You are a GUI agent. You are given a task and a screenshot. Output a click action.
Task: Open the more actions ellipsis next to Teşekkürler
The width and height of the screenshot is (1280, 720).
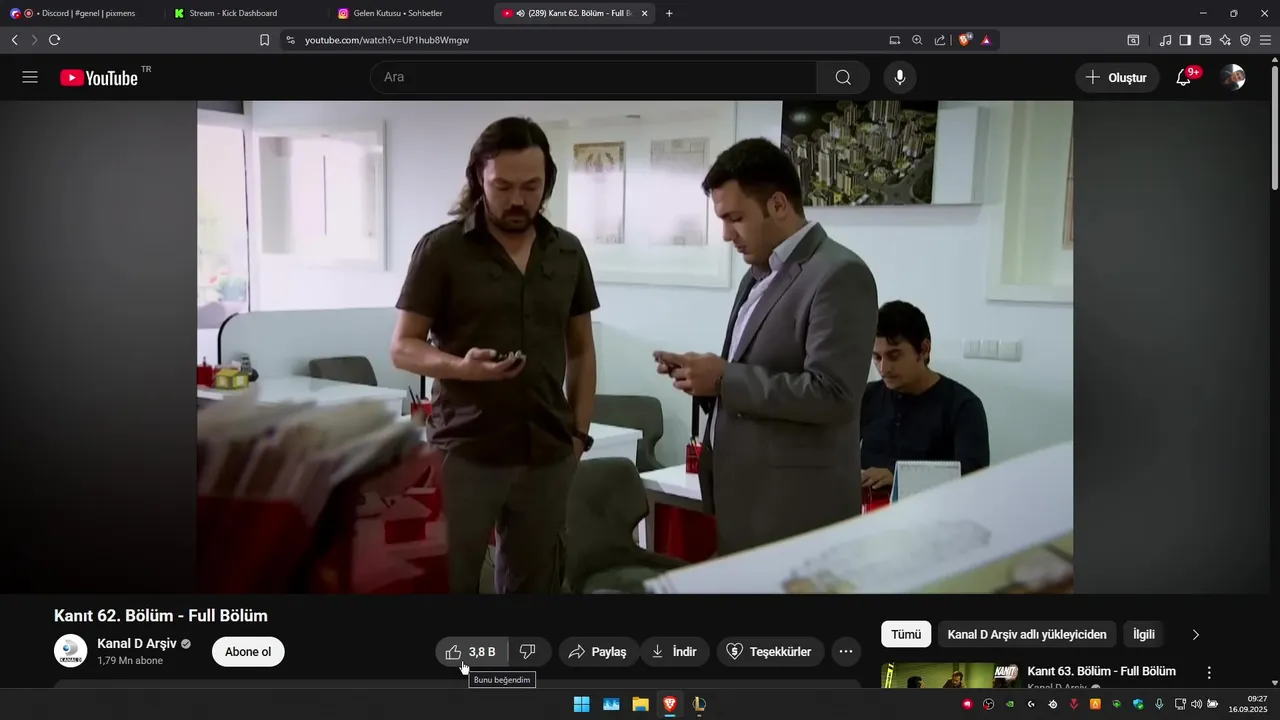coord(846,652)
